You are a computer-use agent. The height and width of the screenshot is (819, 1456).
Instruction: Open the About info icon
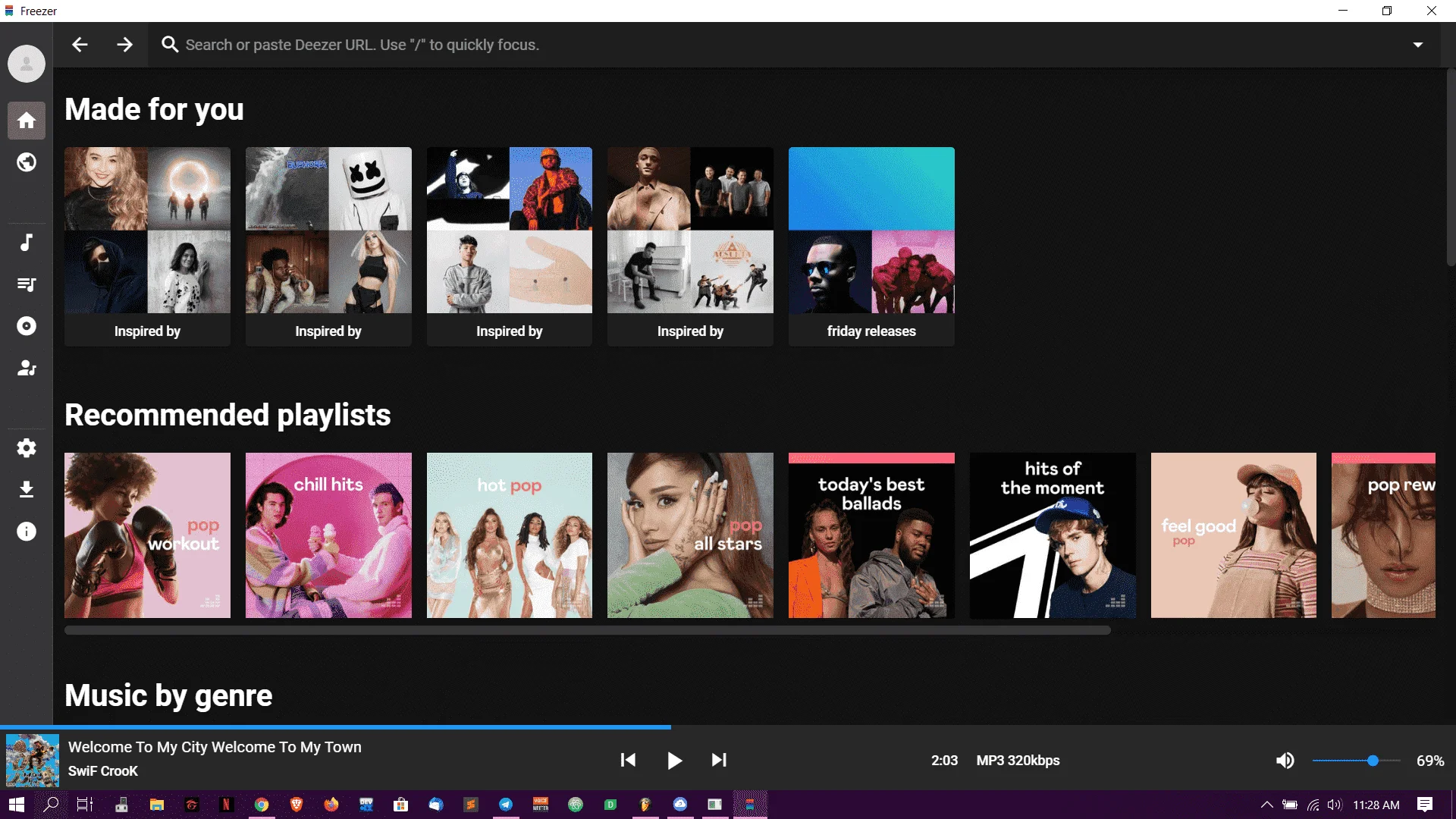click(27, 532)
